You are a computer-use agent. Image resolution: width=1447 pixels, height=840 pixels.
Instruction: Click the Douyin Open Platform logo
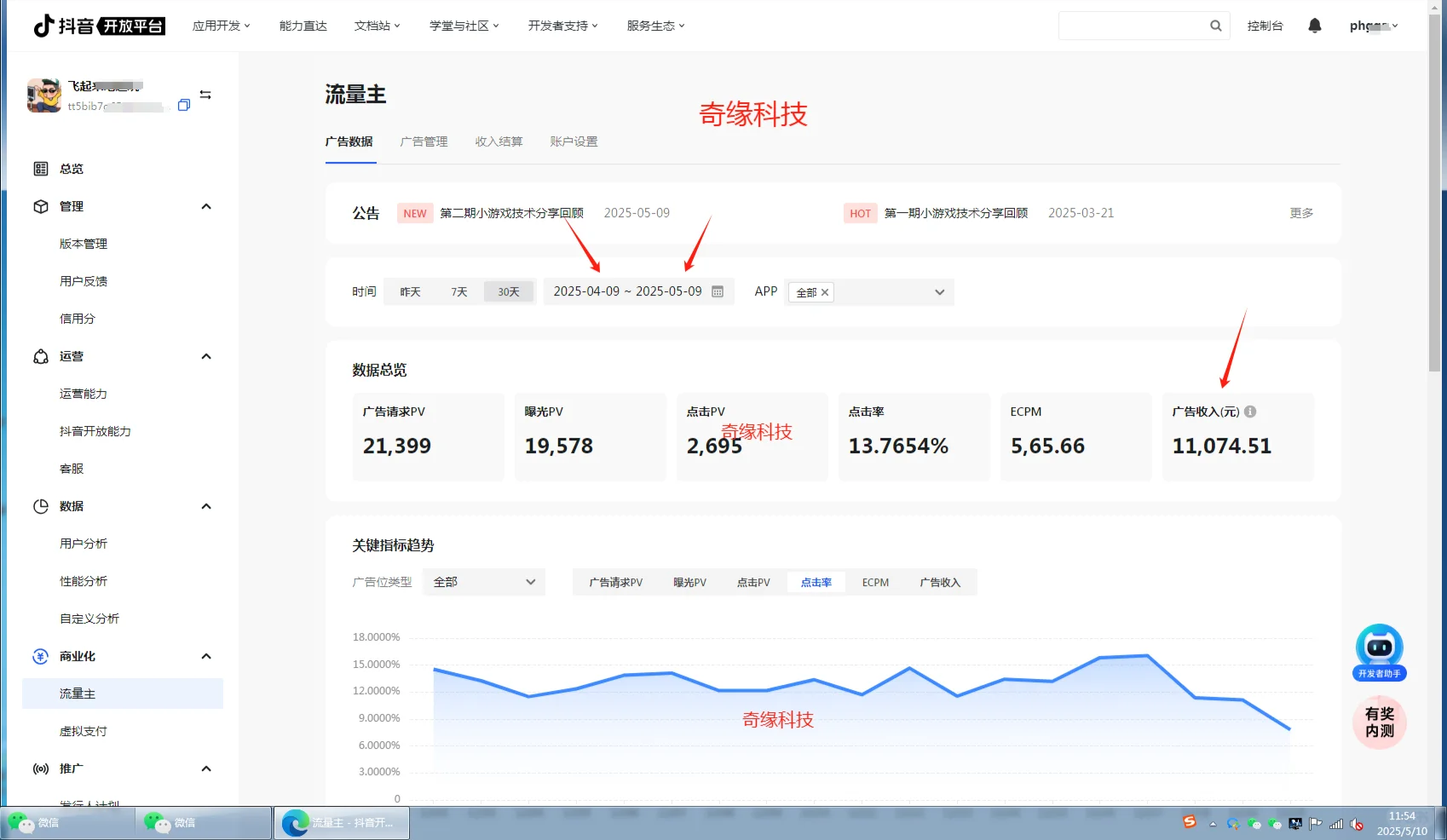[96, 26]
